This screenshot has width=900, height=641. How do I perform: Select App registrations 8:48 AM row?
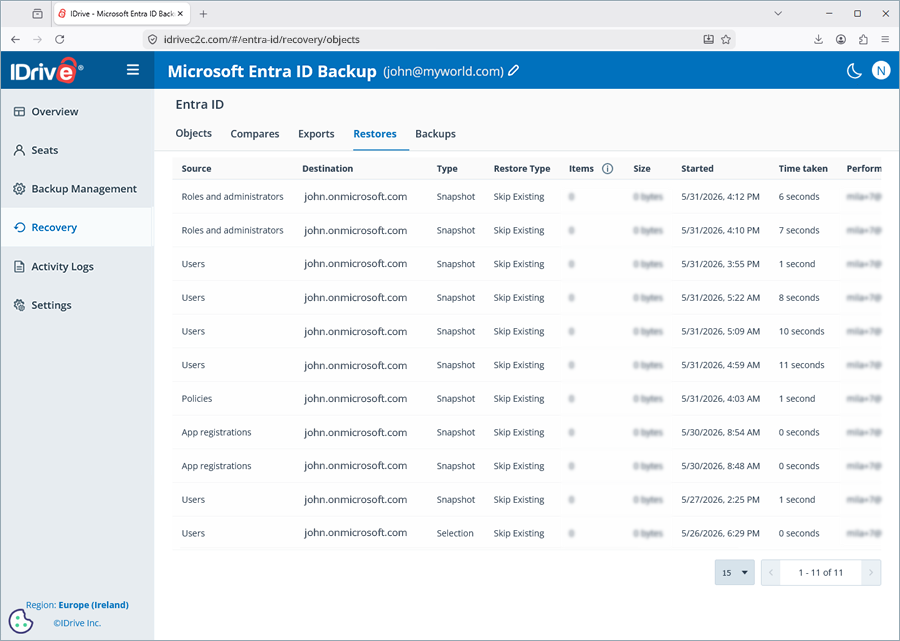(x=526, y=466)
